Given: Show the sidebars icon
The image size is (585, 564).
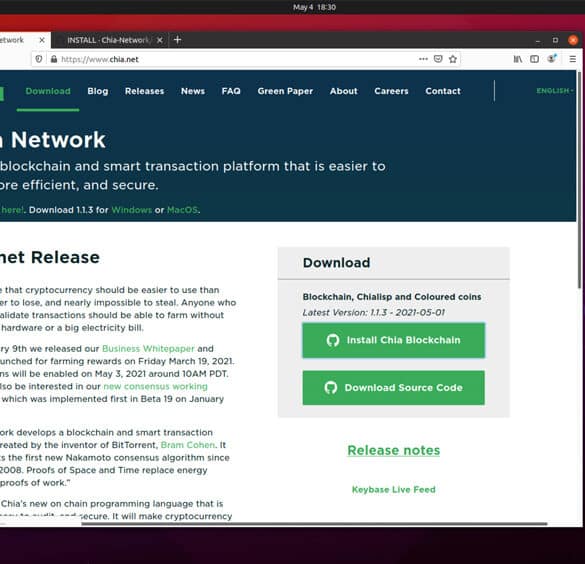Looking at the screenshot, I should 534,59.
